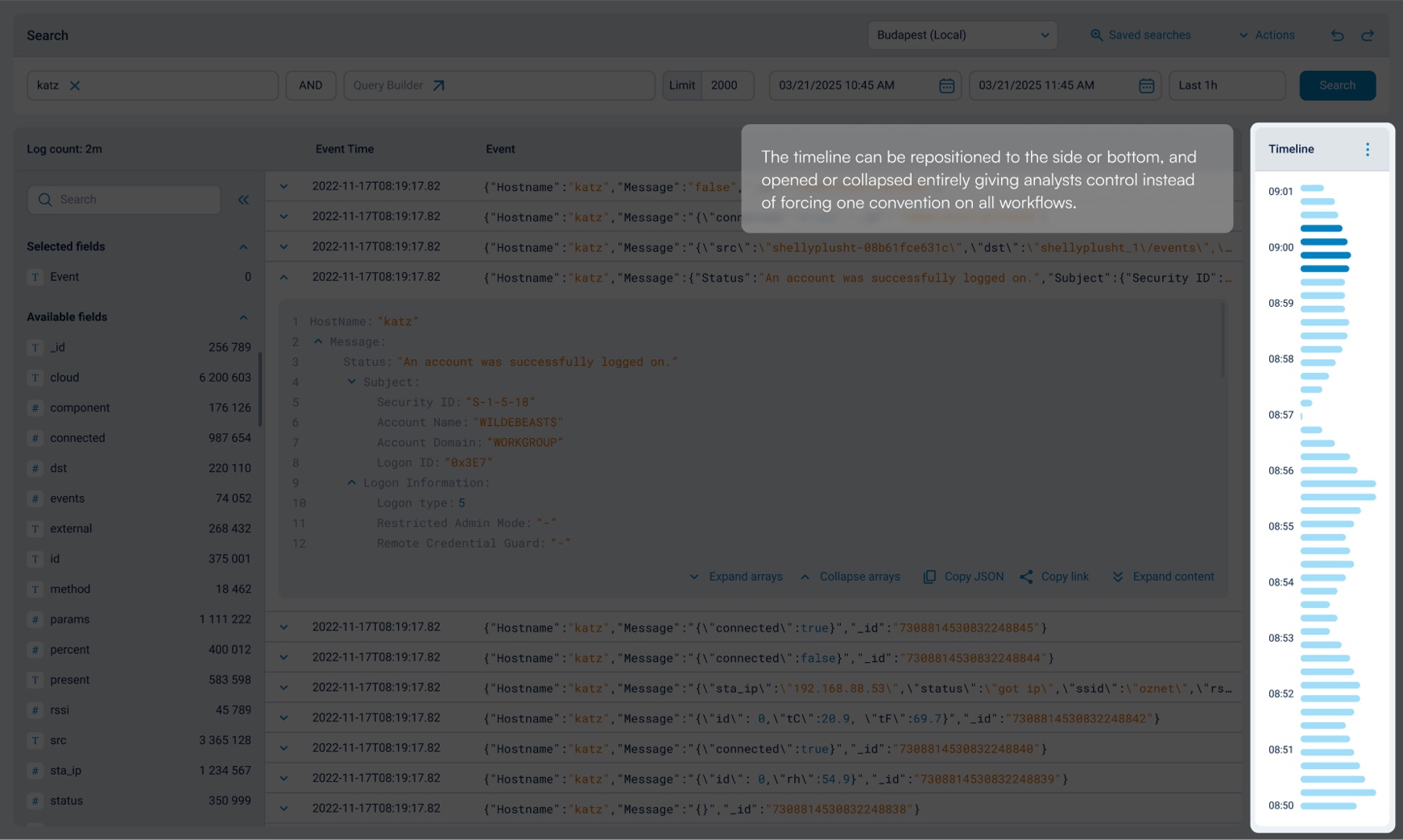Select the percent field

point(139,650)
